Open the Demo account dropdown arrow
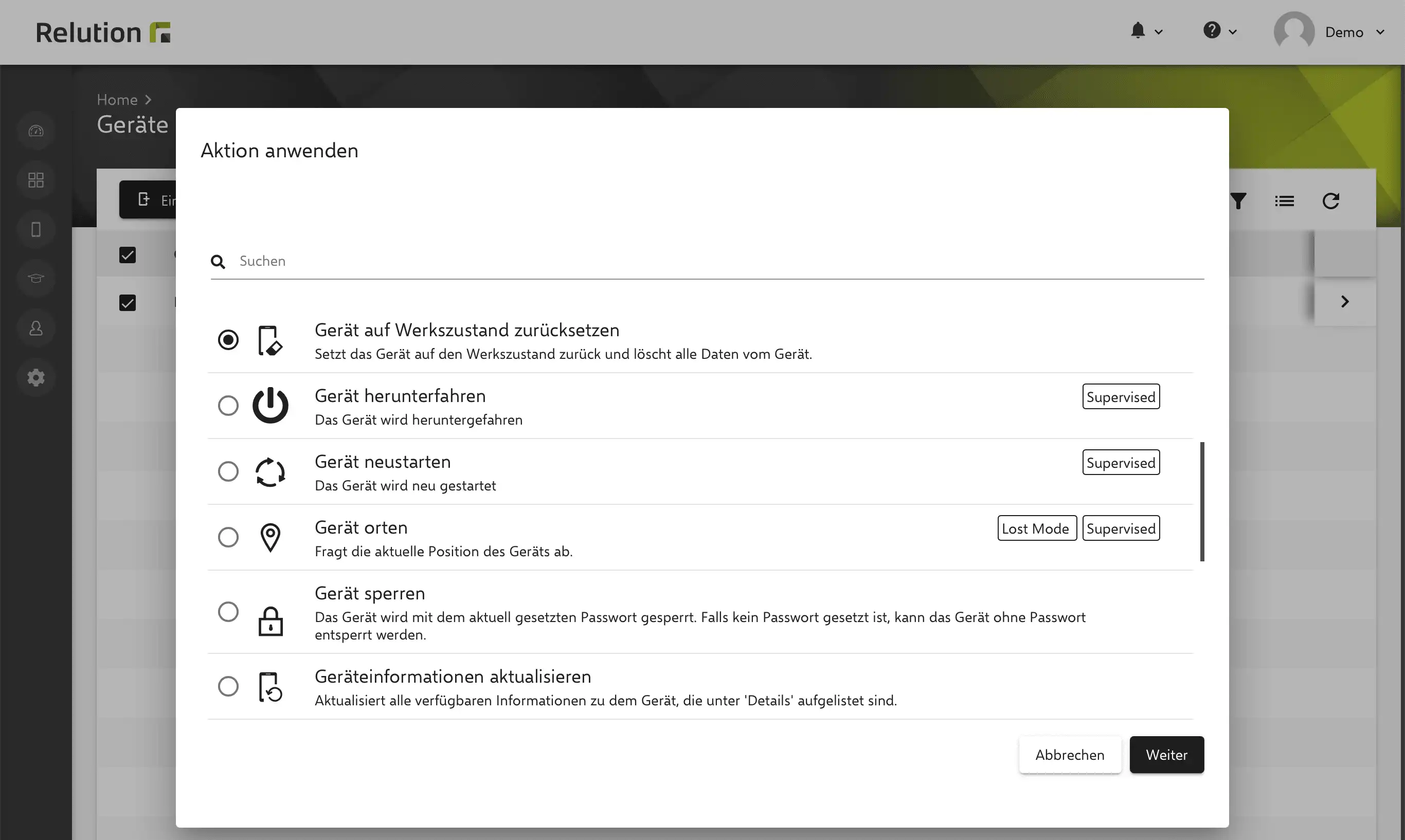Screen dimensions: 1405x840 click(x=1380, y=32)
